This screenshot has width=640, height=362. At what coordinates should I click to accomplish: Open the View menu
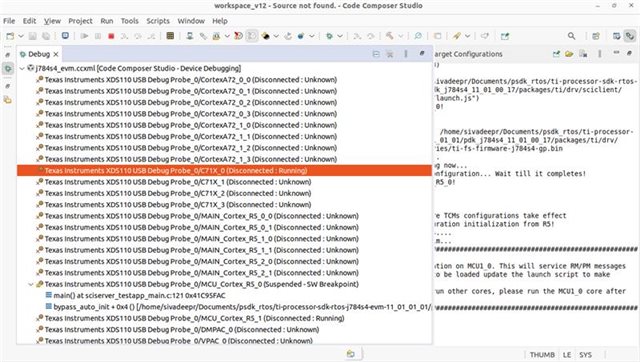52,21
